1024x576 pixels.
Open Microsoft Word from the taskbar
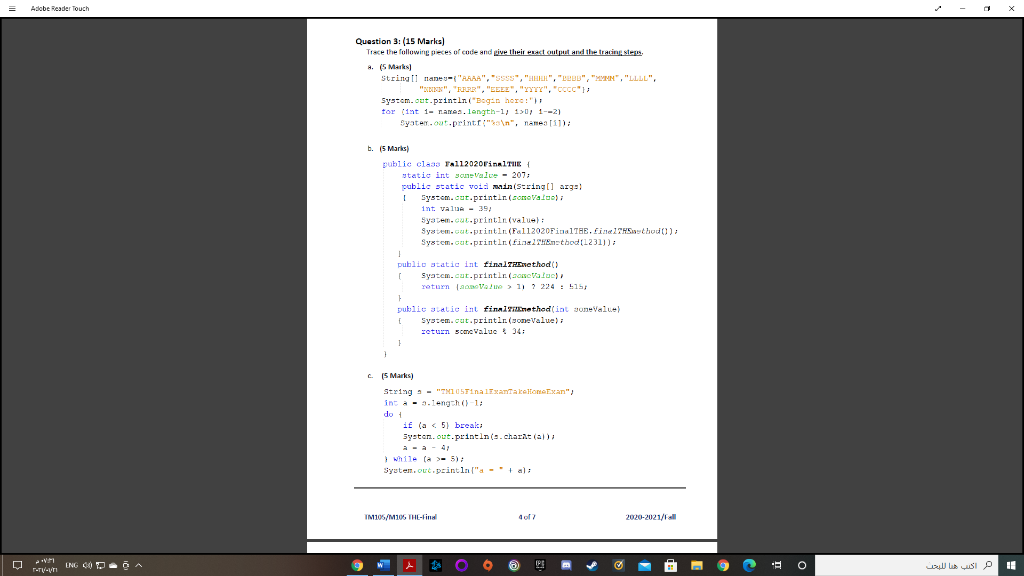381,565
